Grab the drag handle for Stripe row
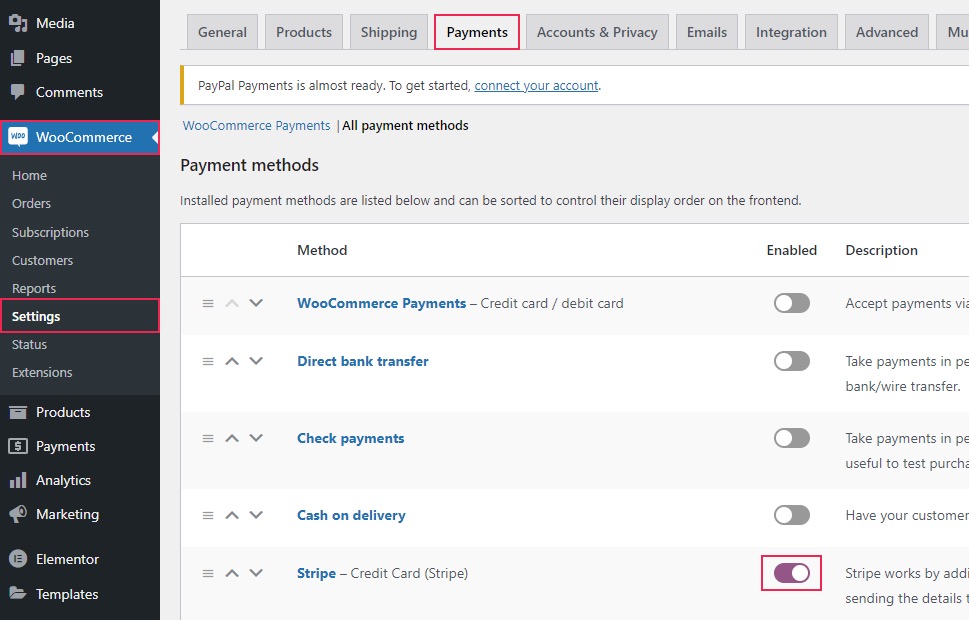The height and width of the screenshot is (620, 969). click(x=208, y=574)
